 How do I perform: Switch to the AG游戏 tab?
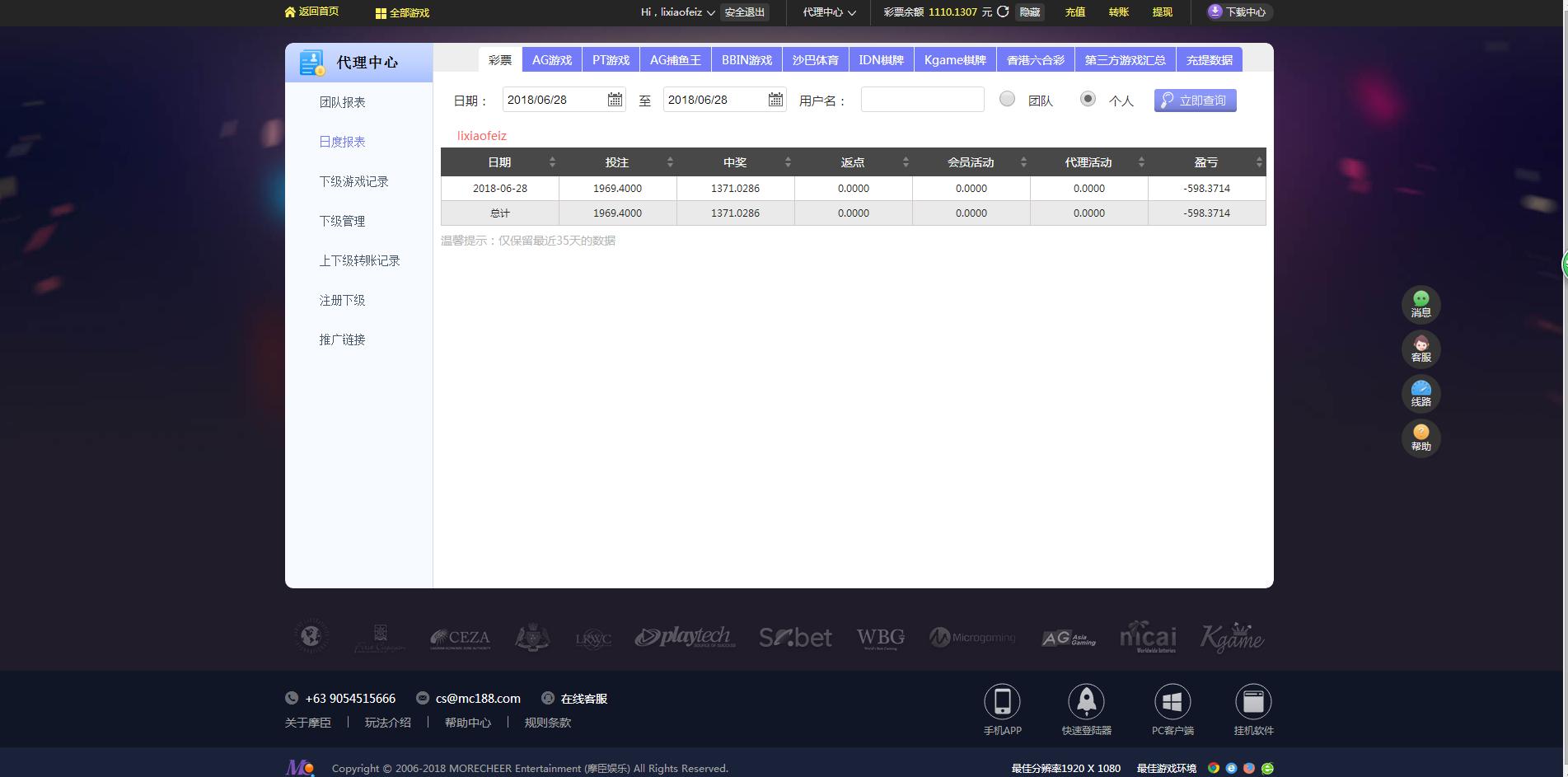point(552,59)
